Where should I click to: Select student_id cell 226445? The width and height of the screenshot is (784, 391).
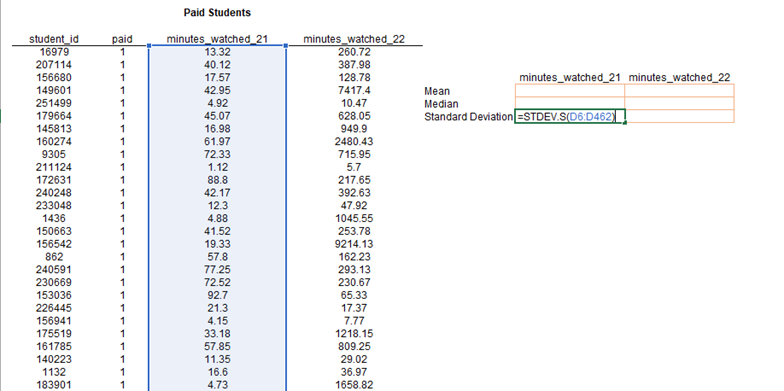tap(54, 308)
